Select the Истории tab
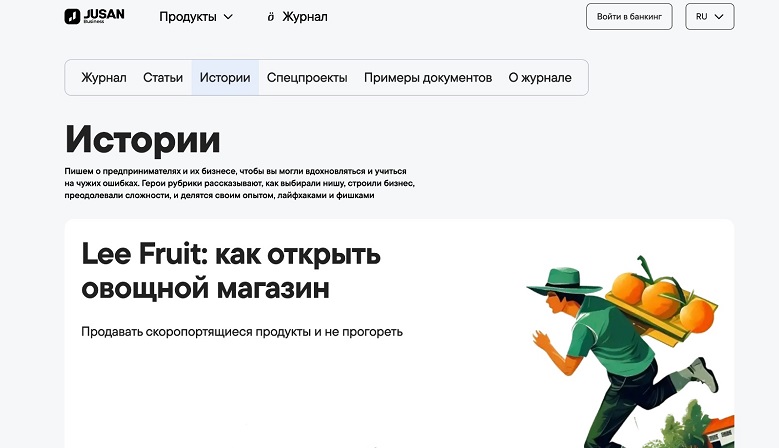Viewport: 779px width, 448px height. coord(225,77)
